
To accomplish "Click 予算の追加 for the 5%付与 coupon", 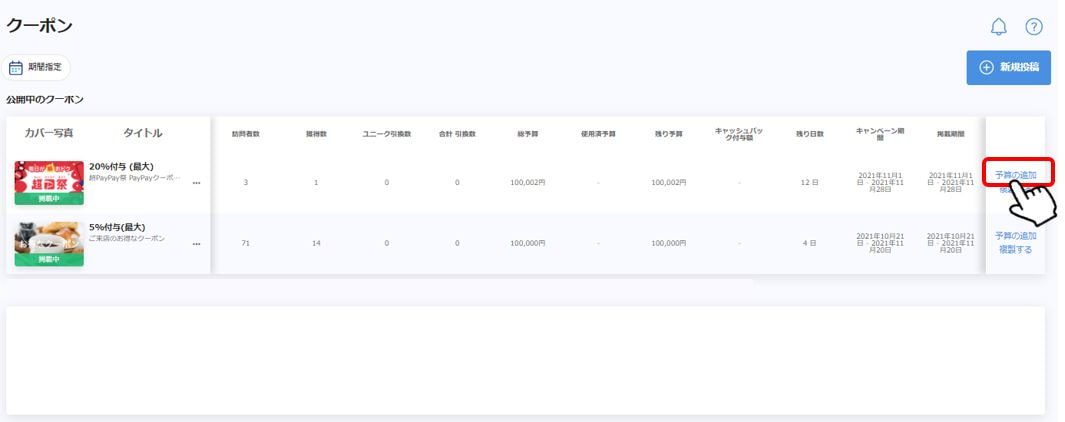I will 1015,236.
